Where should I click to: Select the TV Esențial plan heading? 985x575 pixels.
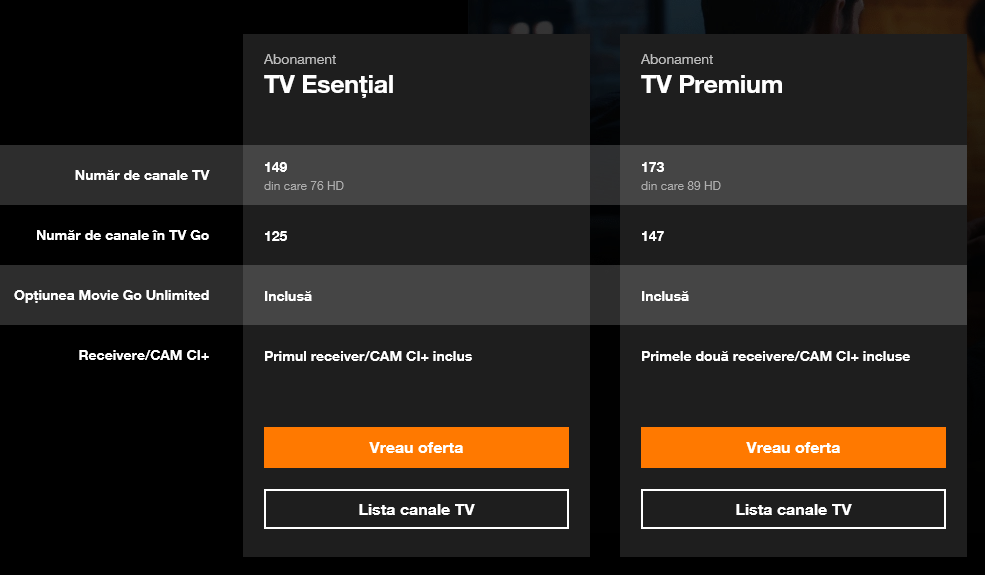(329, 85)
